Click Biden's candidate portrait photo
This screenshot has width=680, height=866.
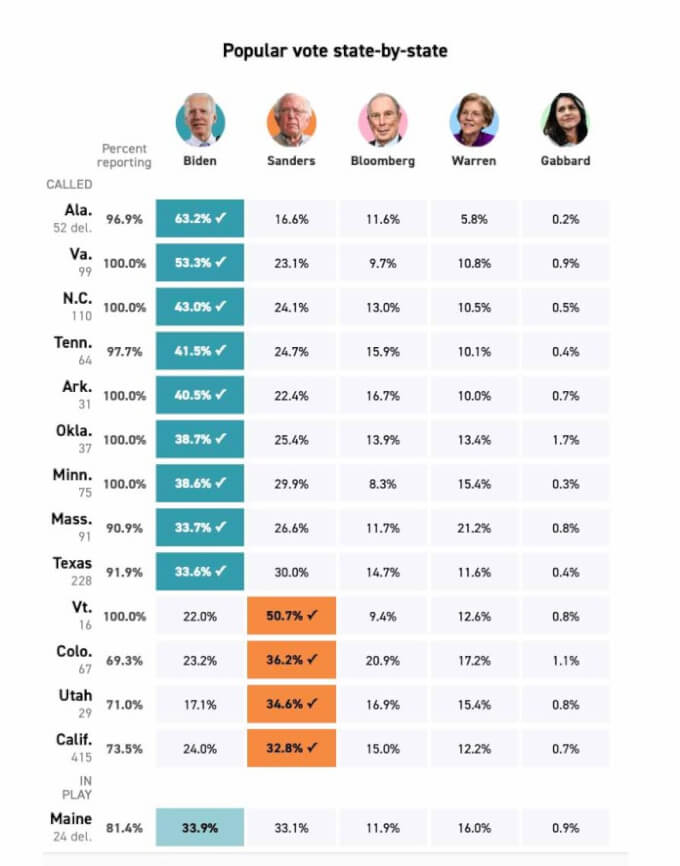coord(200,120)
